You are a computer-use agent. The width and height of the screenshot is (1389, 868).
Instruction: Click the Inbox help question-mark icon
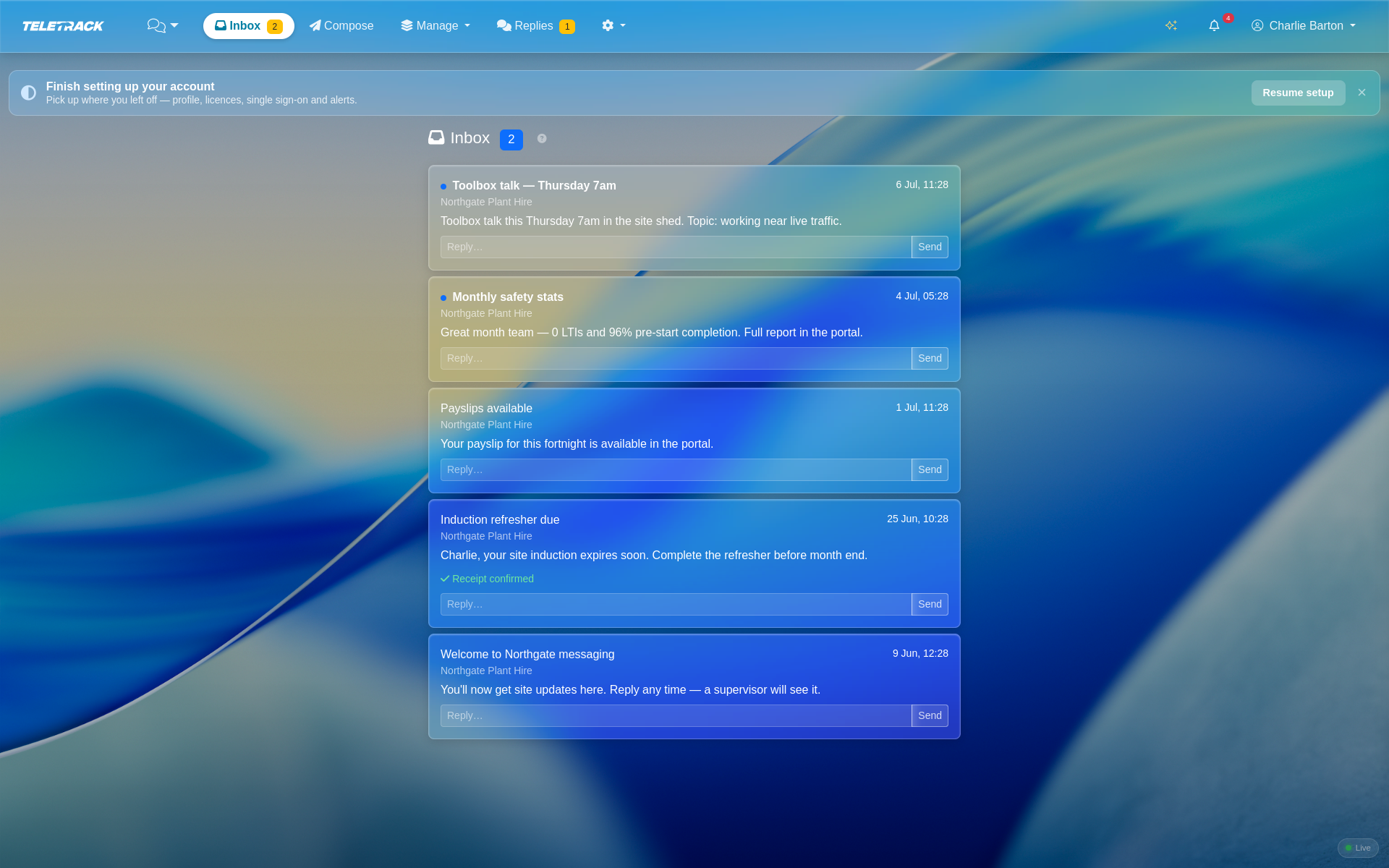click(542, 138)
